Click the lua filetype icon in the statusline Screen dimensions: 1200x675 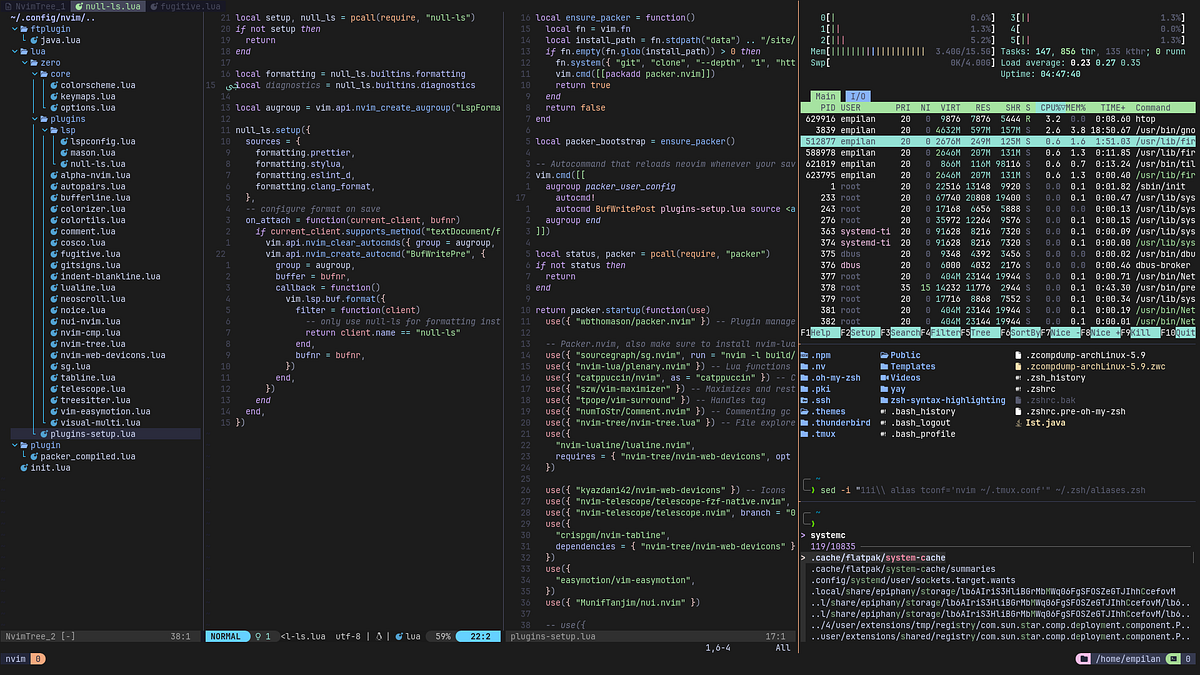pos(397,636)
